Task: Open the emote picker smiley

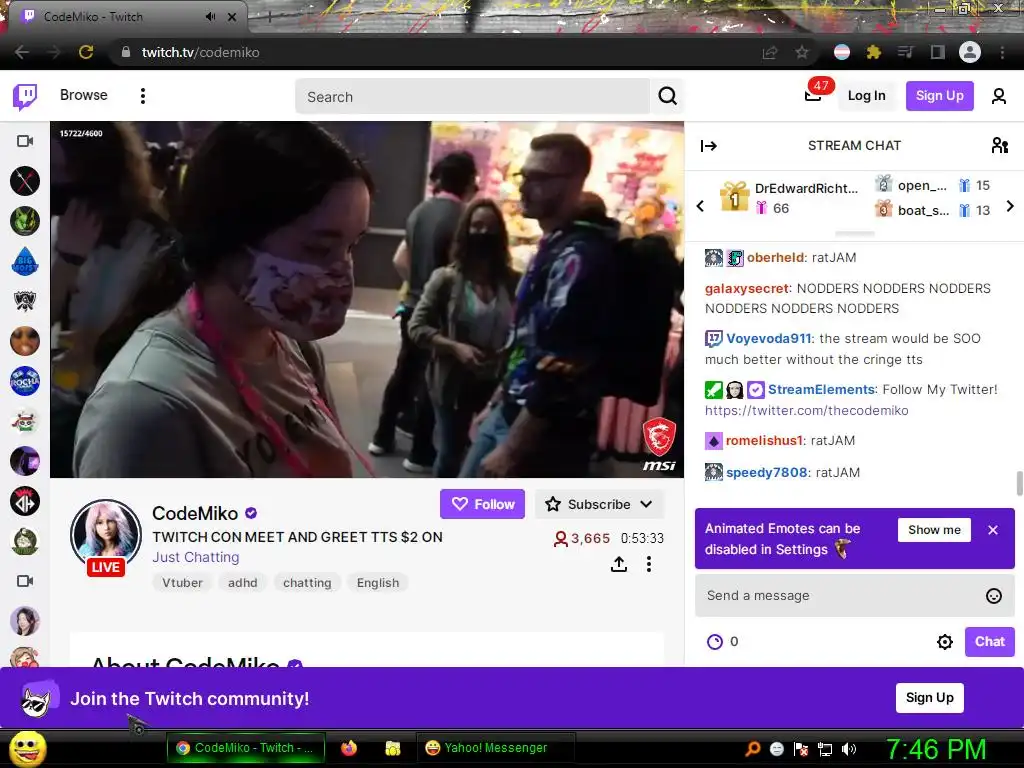Action: click(993, 596)
